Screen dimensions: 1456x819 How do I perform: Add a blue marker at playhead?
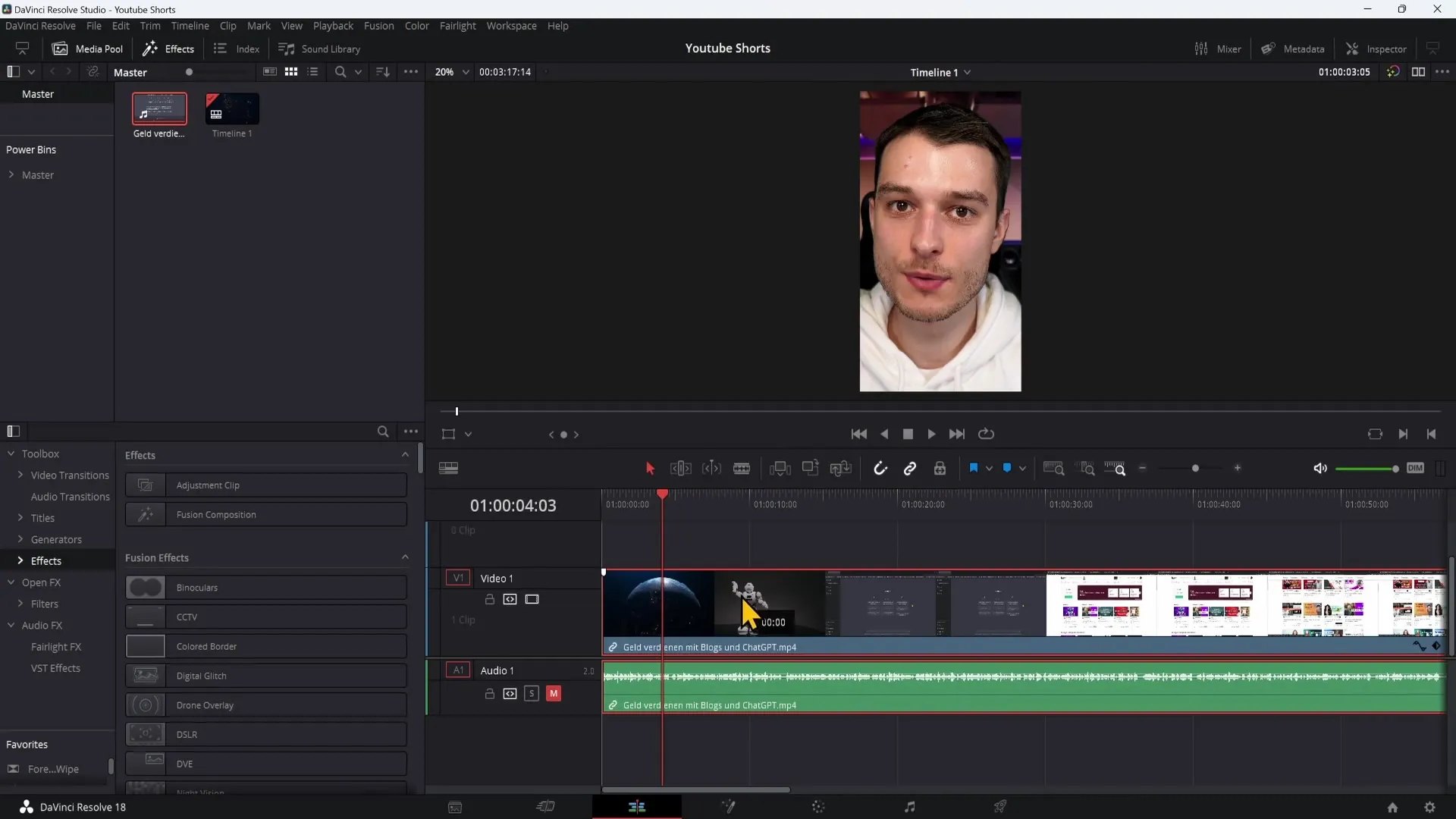click(1007, 468)
